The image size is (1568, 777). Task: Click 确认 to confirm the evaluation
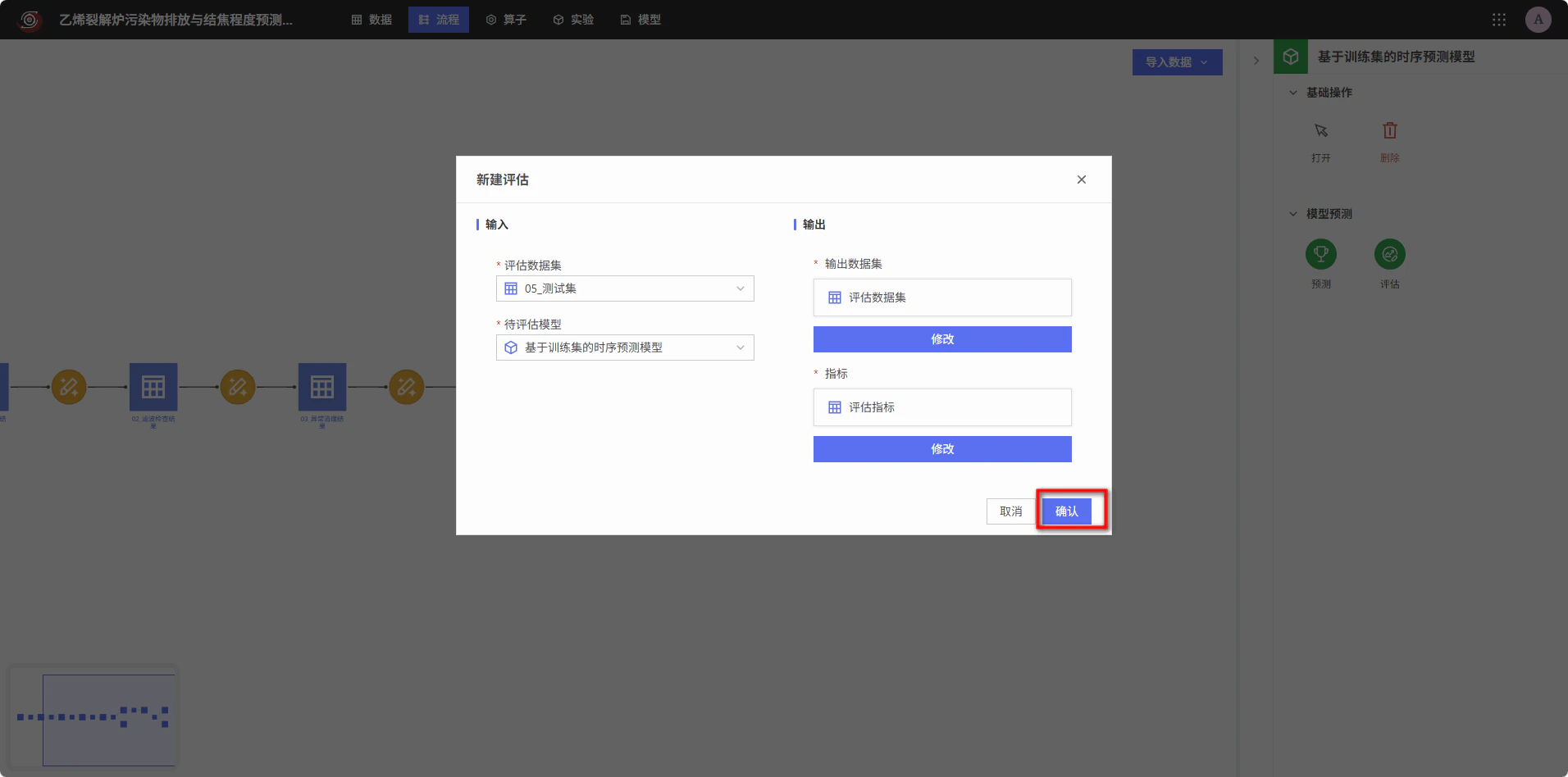point(1067,511)
